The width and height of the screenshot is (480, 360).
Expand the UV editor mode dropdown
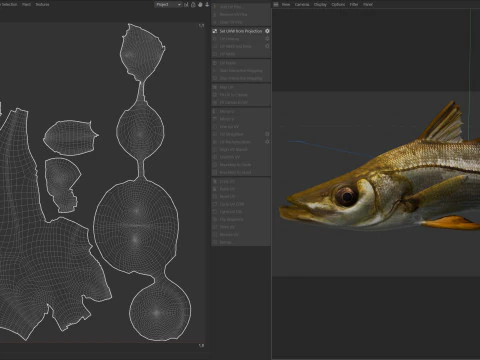[x=168, y=4]
